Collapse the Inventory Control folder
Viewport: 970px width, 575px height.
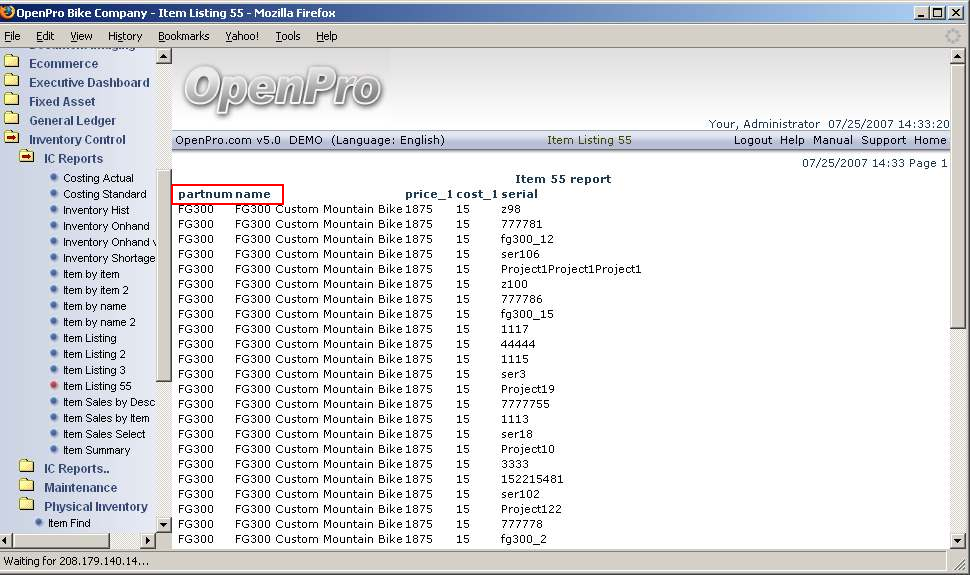tap(12, 139)
